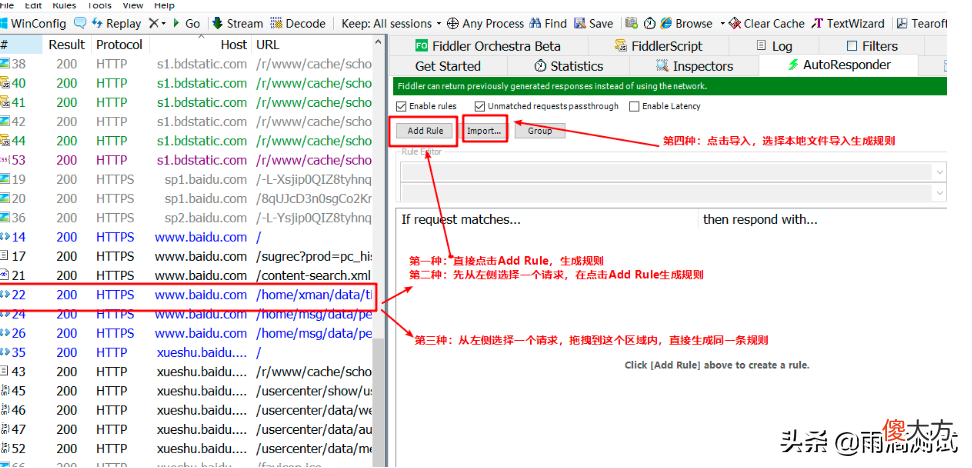Select session row /sugrec?prod=pc_his
Viewport: 972px width, 468px height.
186,256
